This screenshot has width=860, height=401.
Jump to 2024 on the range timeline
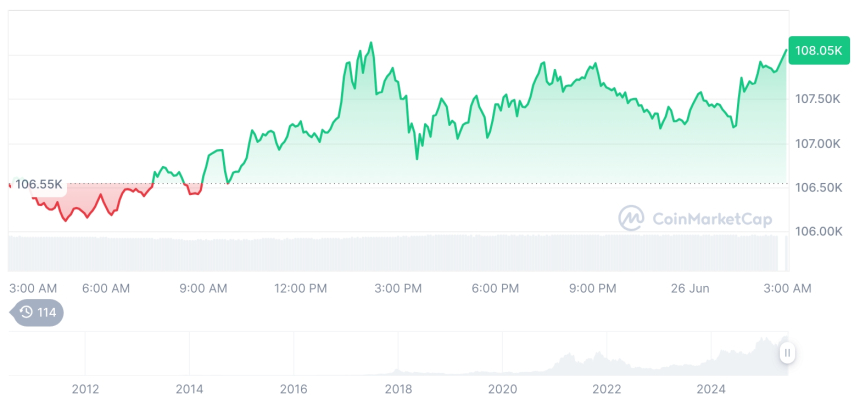pos(711,389)
